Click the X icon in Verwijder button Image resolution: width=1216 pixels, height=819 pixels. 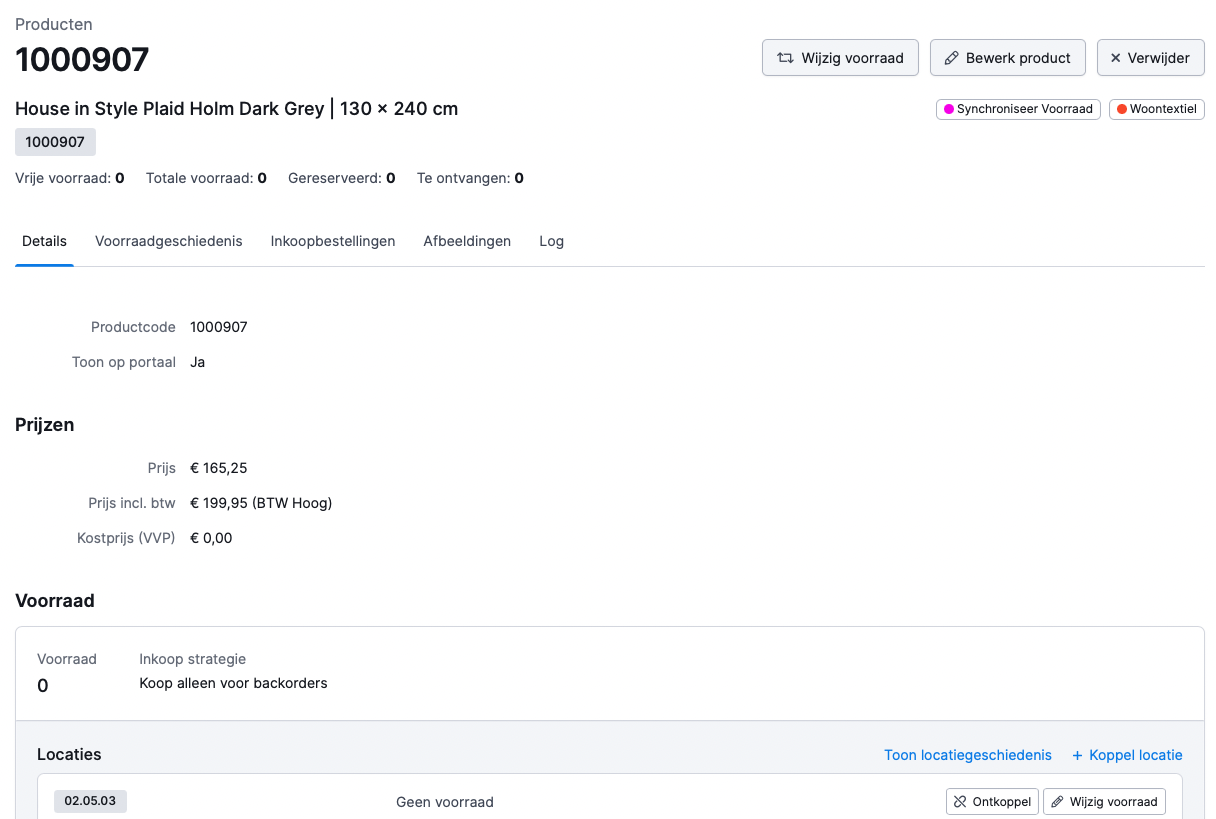coord(1116,58)
